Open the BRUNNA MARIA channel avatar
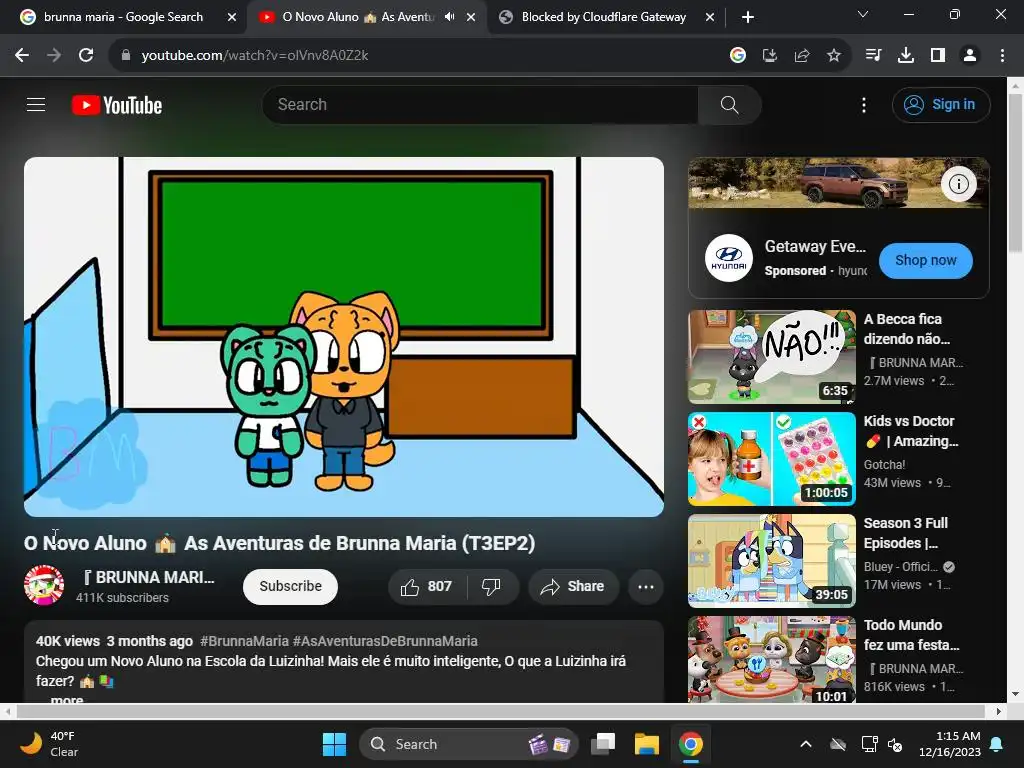This screenshot has height=768, width=1024. click(x=44, y=585)
